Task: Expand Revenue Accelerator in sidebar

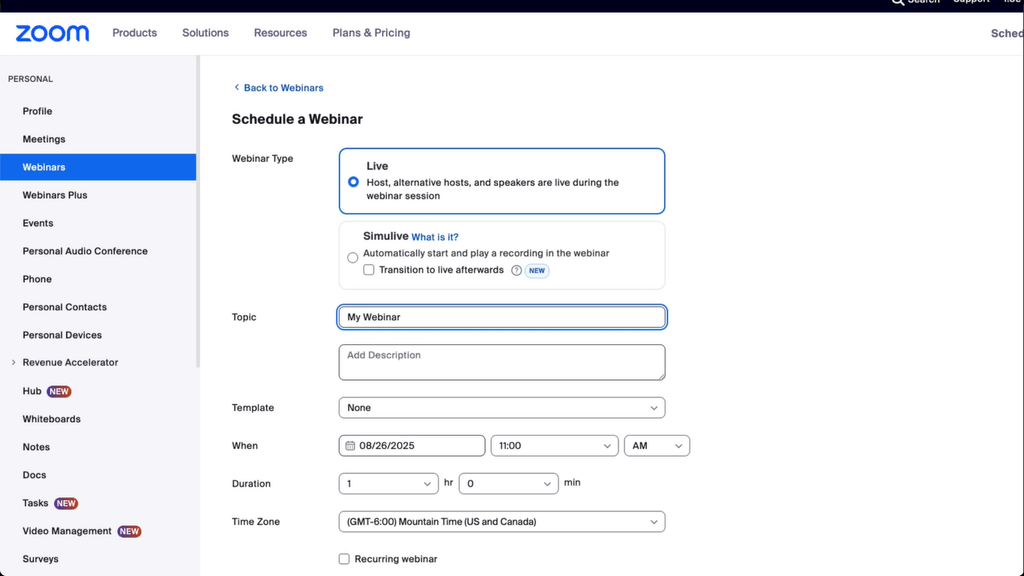Action: [14, 362]
